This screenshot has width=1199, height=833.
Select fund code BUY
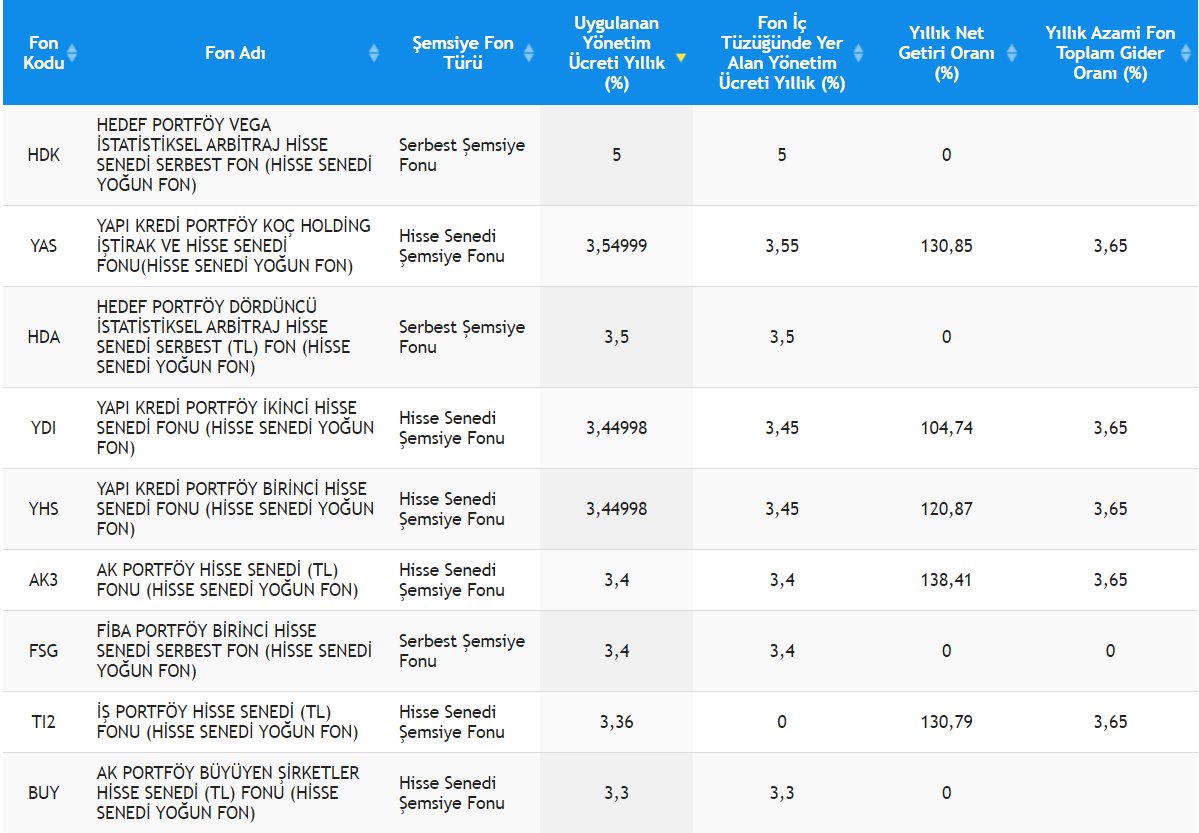pyautogui.click(x=44, y=793)
